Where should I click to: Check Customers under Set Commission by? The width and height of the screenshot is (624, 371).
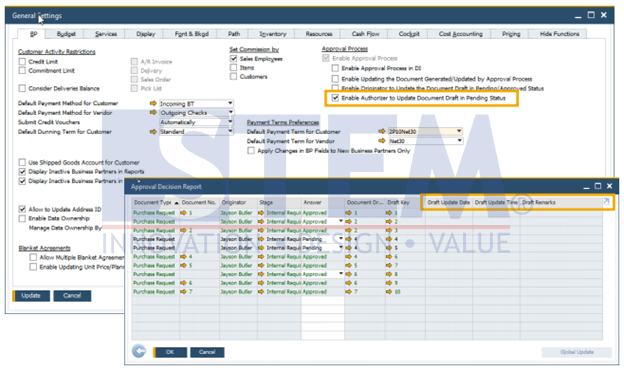click(x=234, y=76)
